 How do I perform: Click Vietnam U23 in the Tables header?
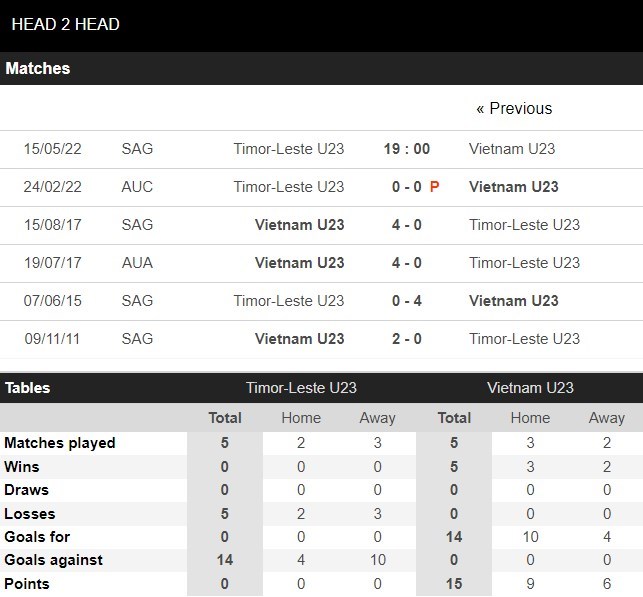coord(530,388)
